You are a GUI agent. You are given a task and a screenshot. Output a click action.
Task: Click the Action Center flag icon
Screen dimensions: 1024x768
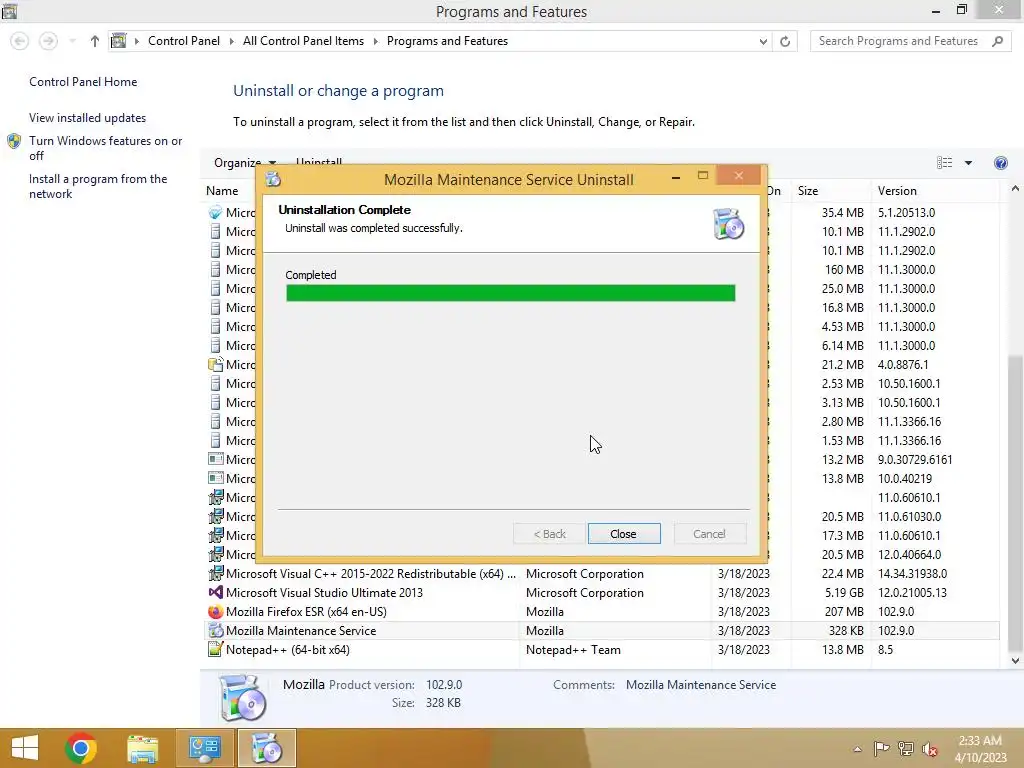(882, 748)
